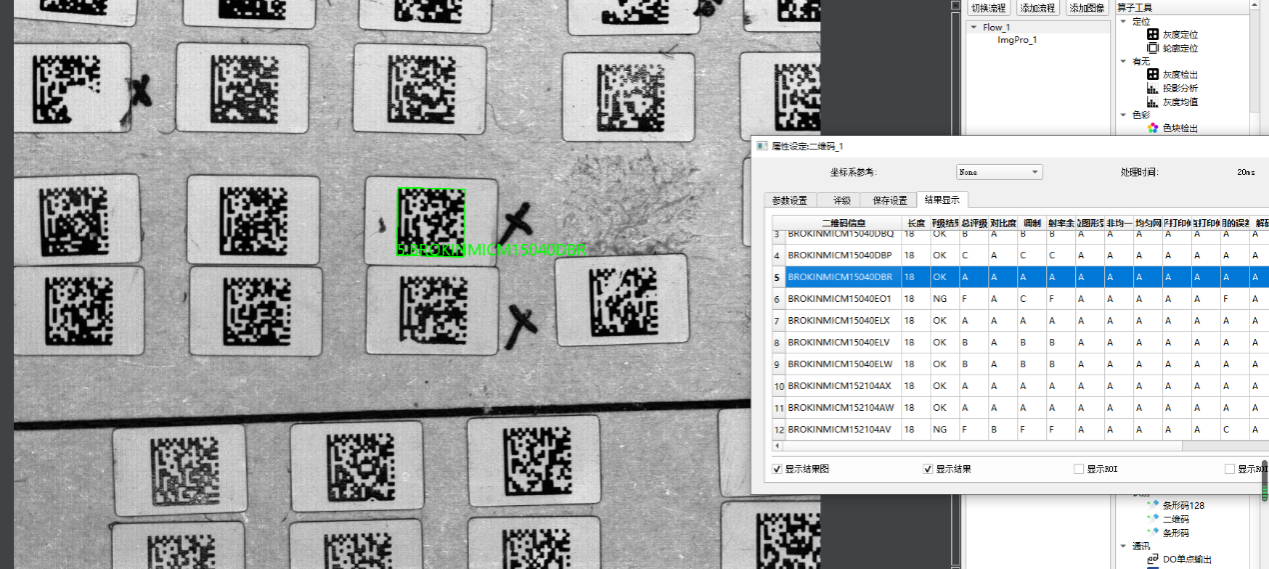The width and height of the screenshot is (1269, 569).
Task: Uncheck the 显示结果图 checkbox
Action: coord(778,469)
